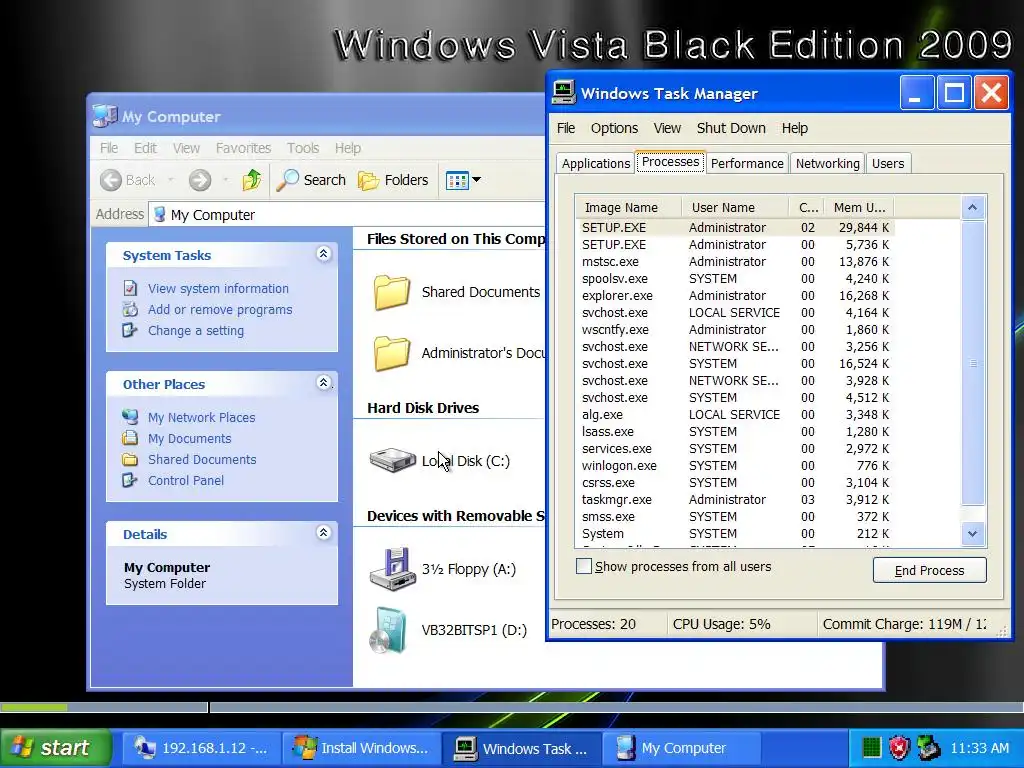Open Search in My Computer toolbar
The image size is (1024, 768).
tap(311, 180)
